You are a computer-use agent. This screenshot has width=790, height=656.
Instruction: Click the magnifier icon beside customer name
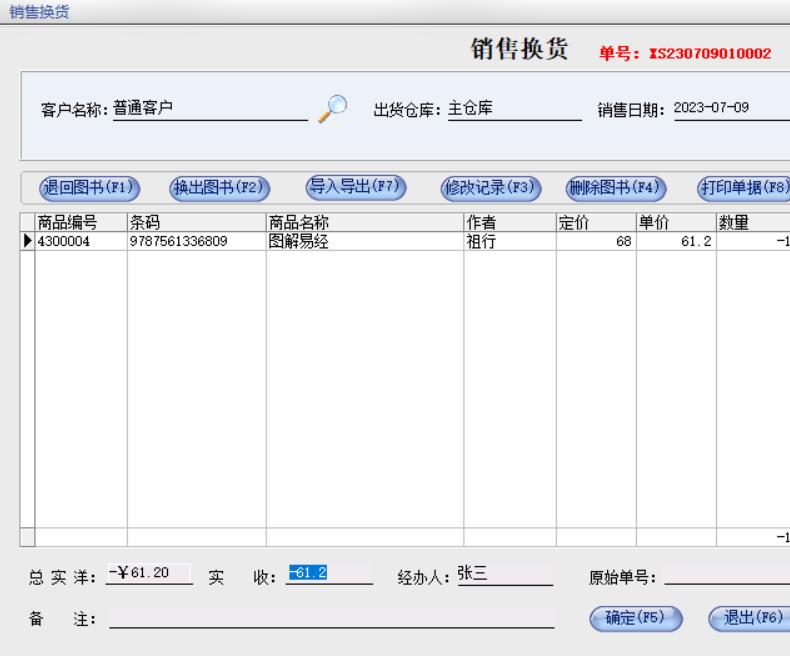[333, 109]
